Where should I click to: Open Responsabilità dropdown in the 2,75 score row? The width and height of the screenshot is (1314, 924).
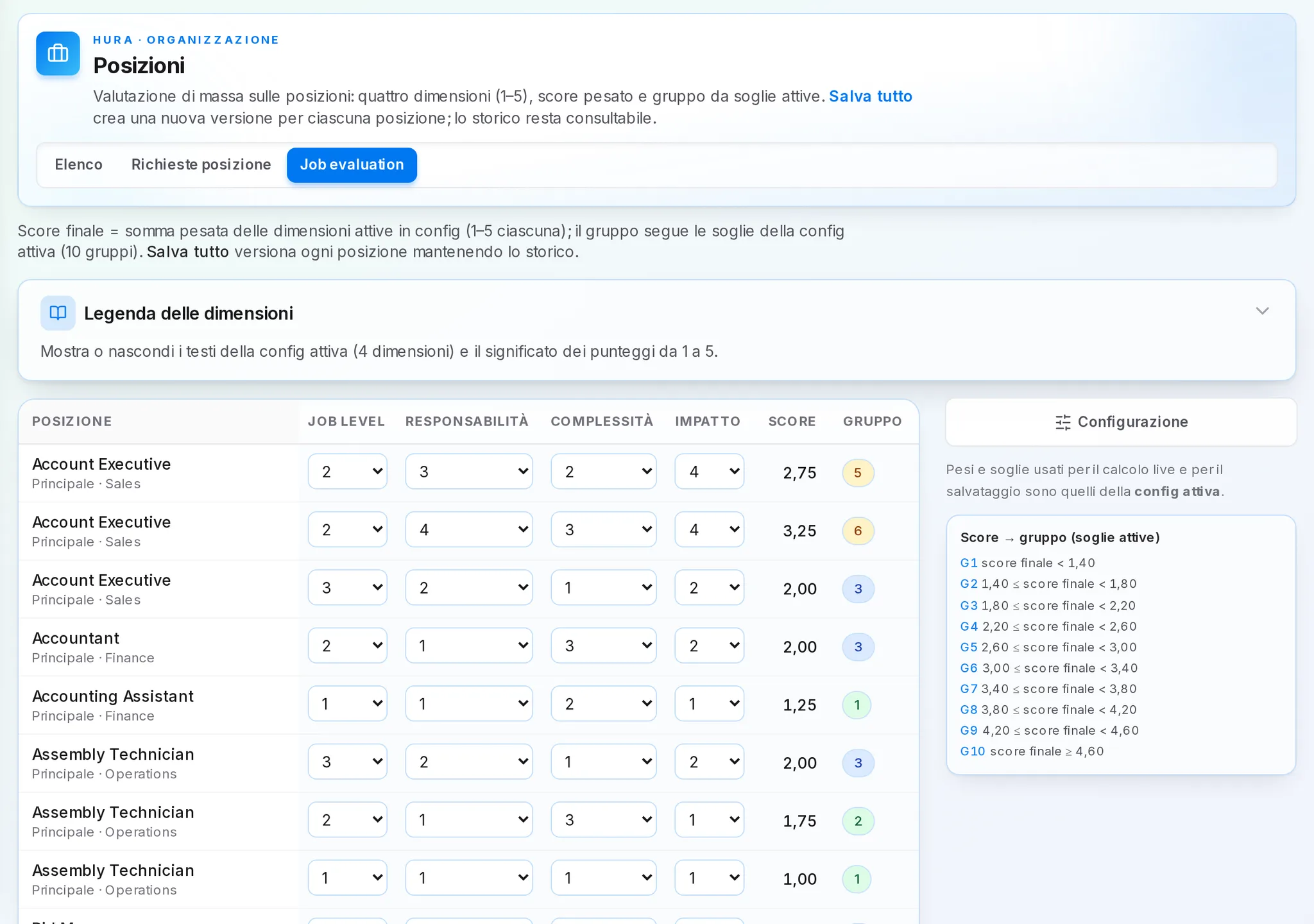[x=469, y=472]
